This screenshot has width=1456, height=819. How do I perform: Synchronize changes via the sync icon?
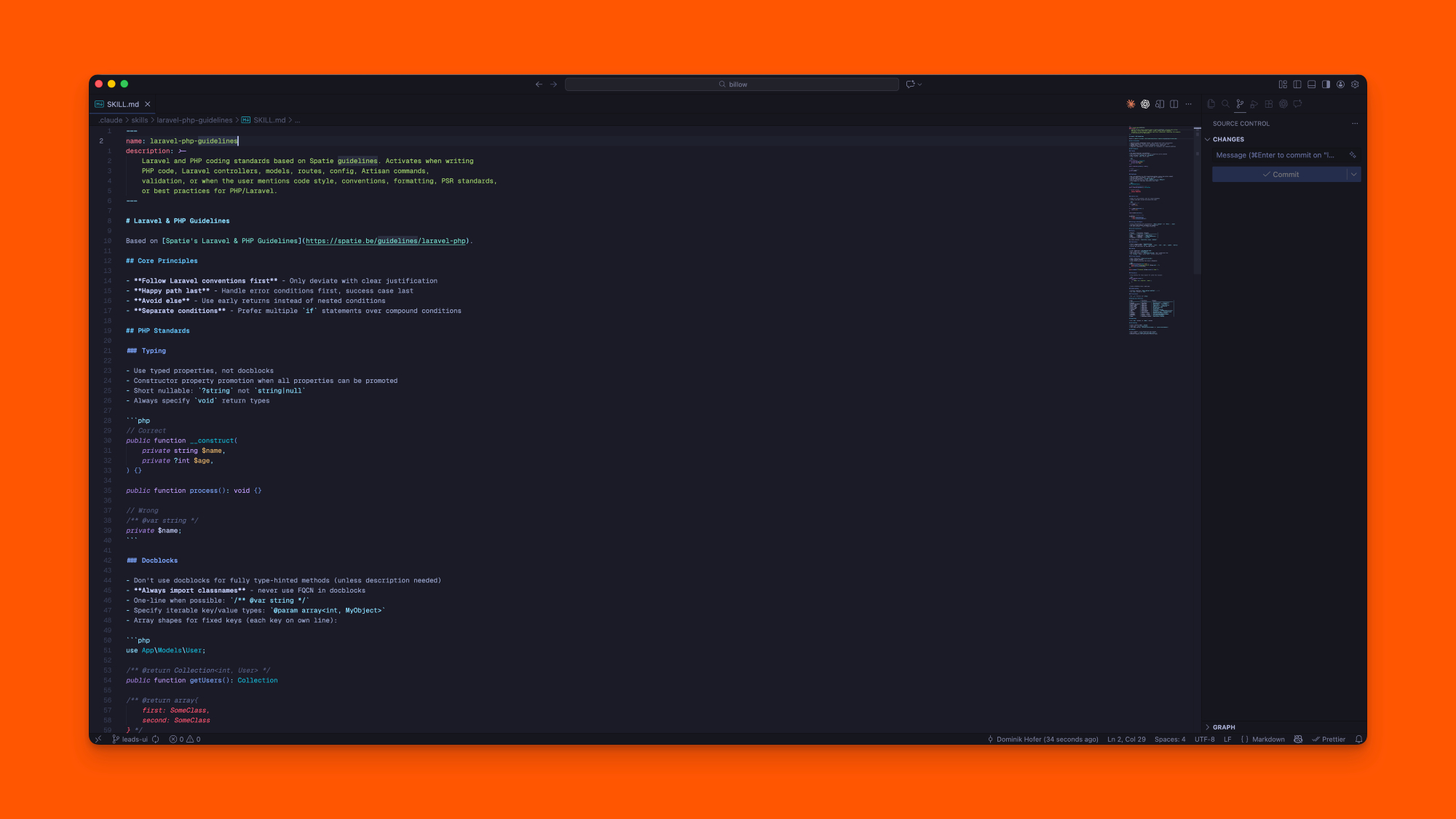pos(155,739)
